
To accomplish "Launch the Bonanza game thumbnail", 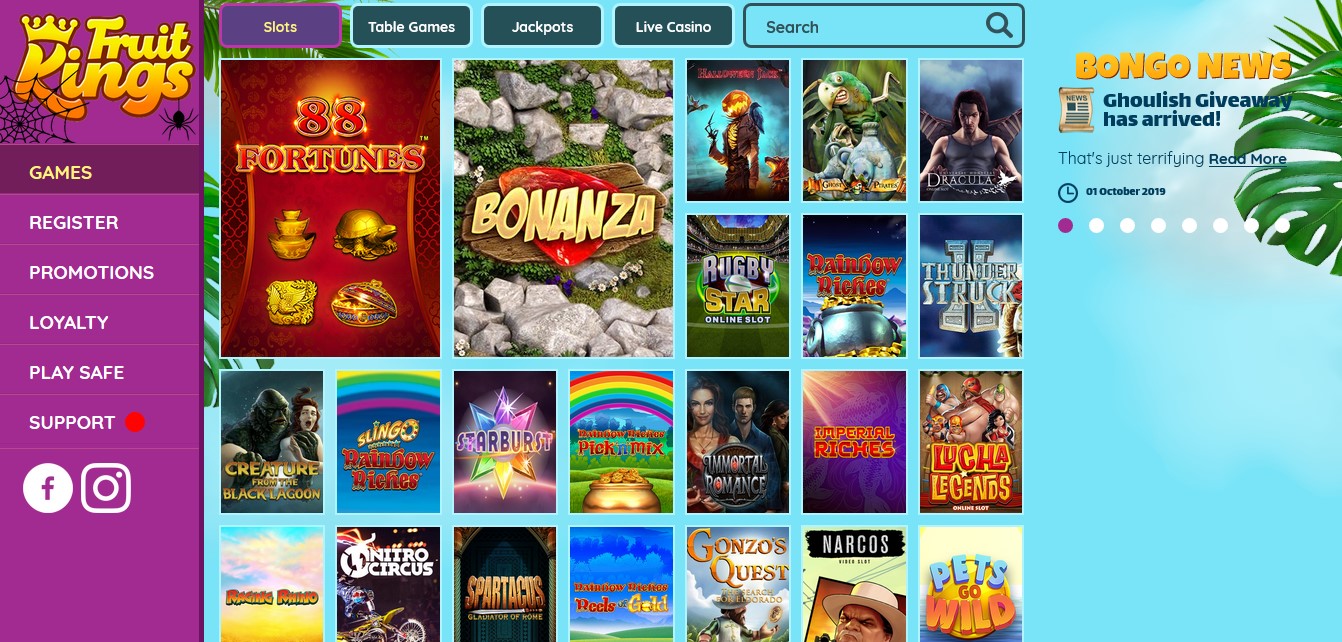I will 563,208.
